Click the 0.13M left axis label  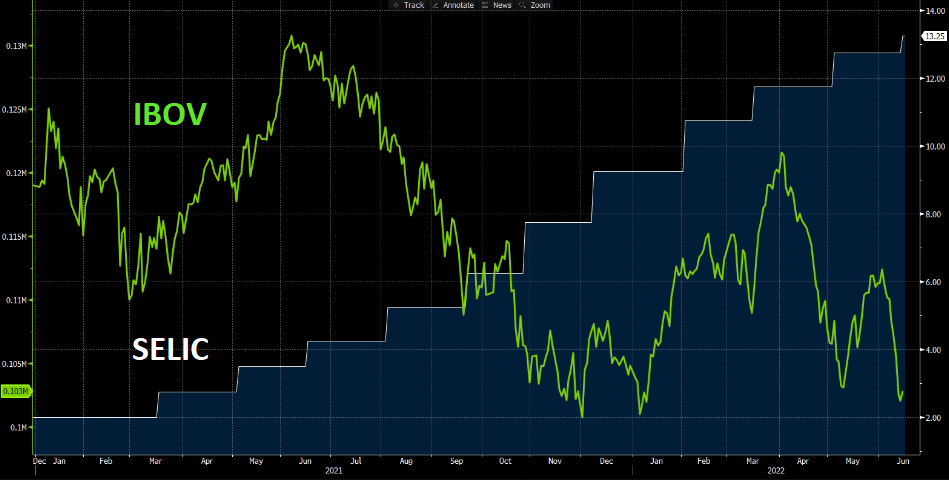(17, 46)
